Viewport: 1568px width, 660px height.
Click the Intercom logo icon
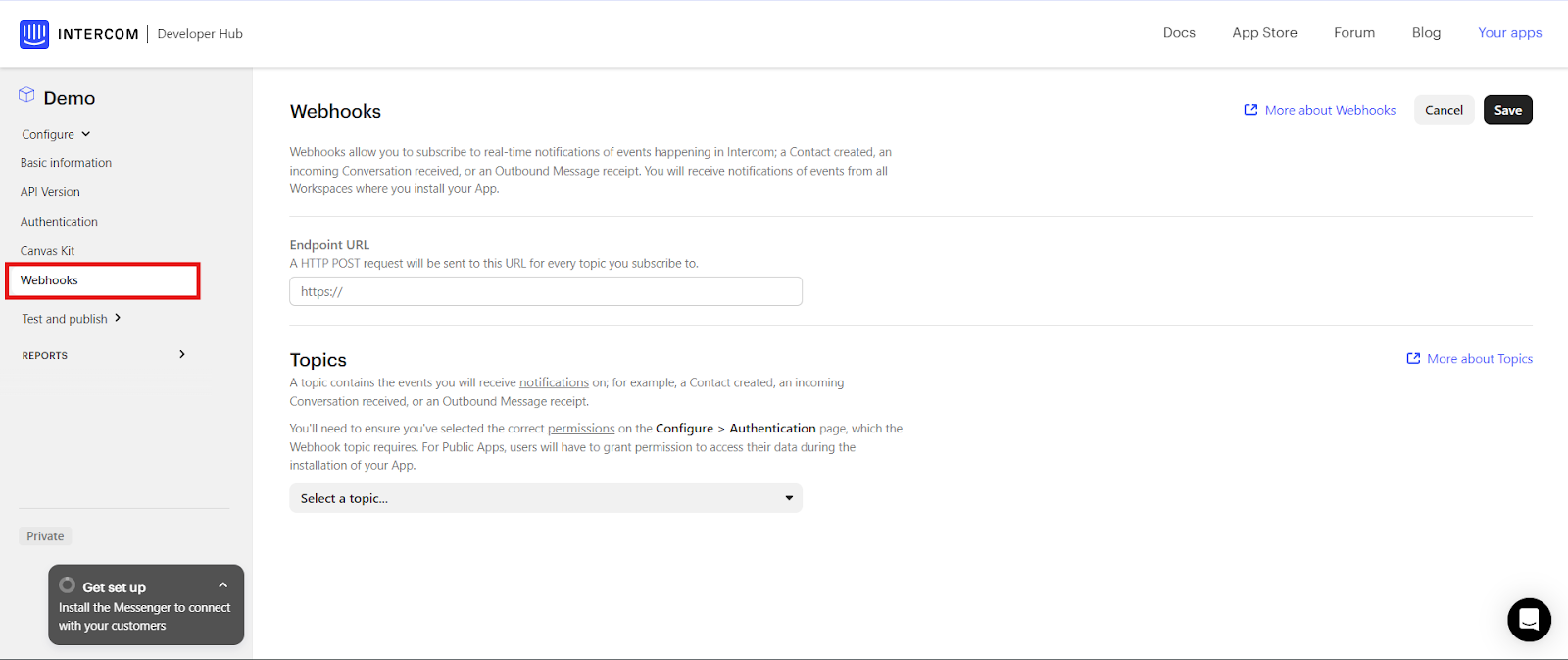coord(34,34)
